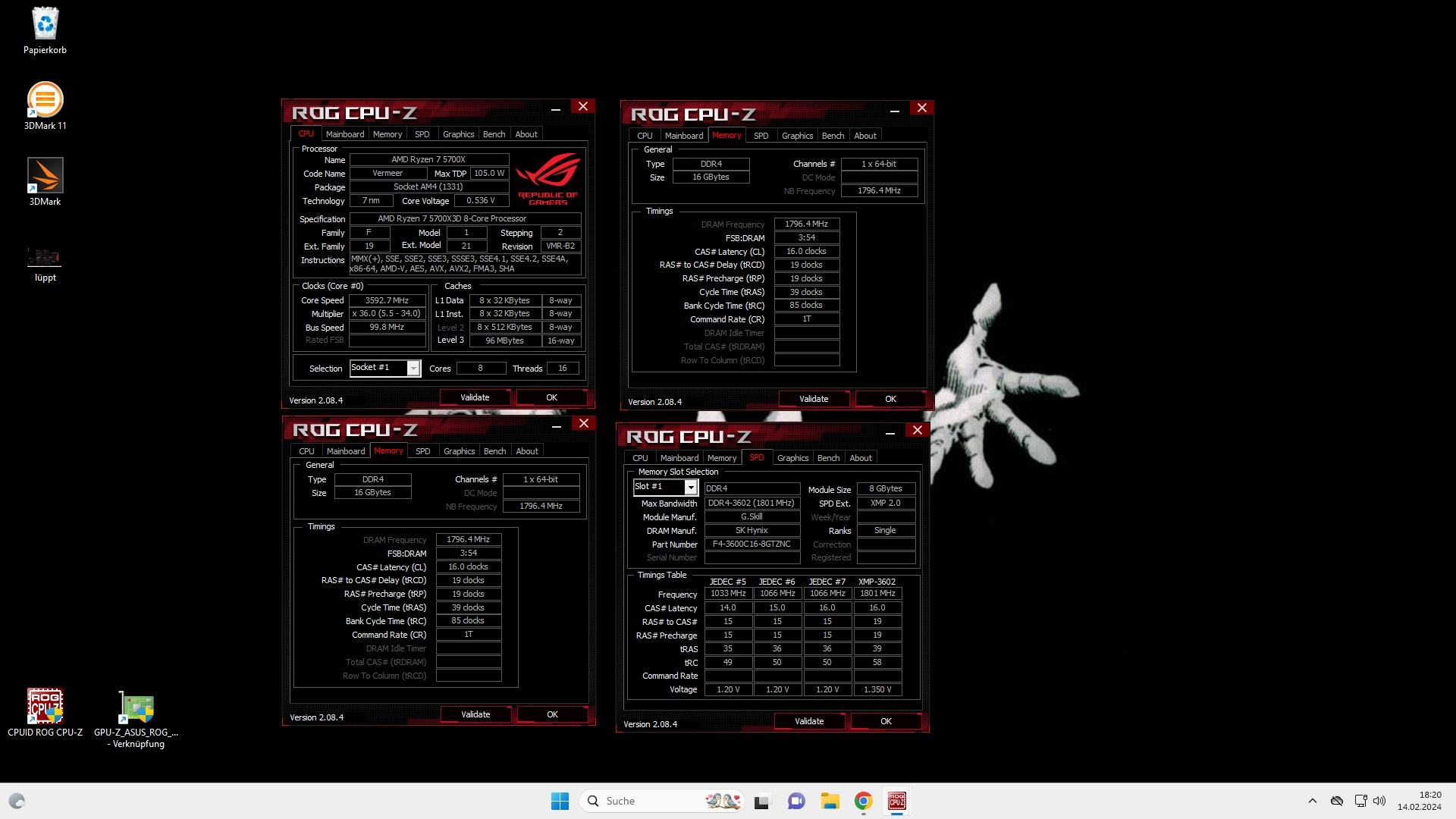
Task: Open the Slot #1 memory slot dropdown
Action: (665, 487)
